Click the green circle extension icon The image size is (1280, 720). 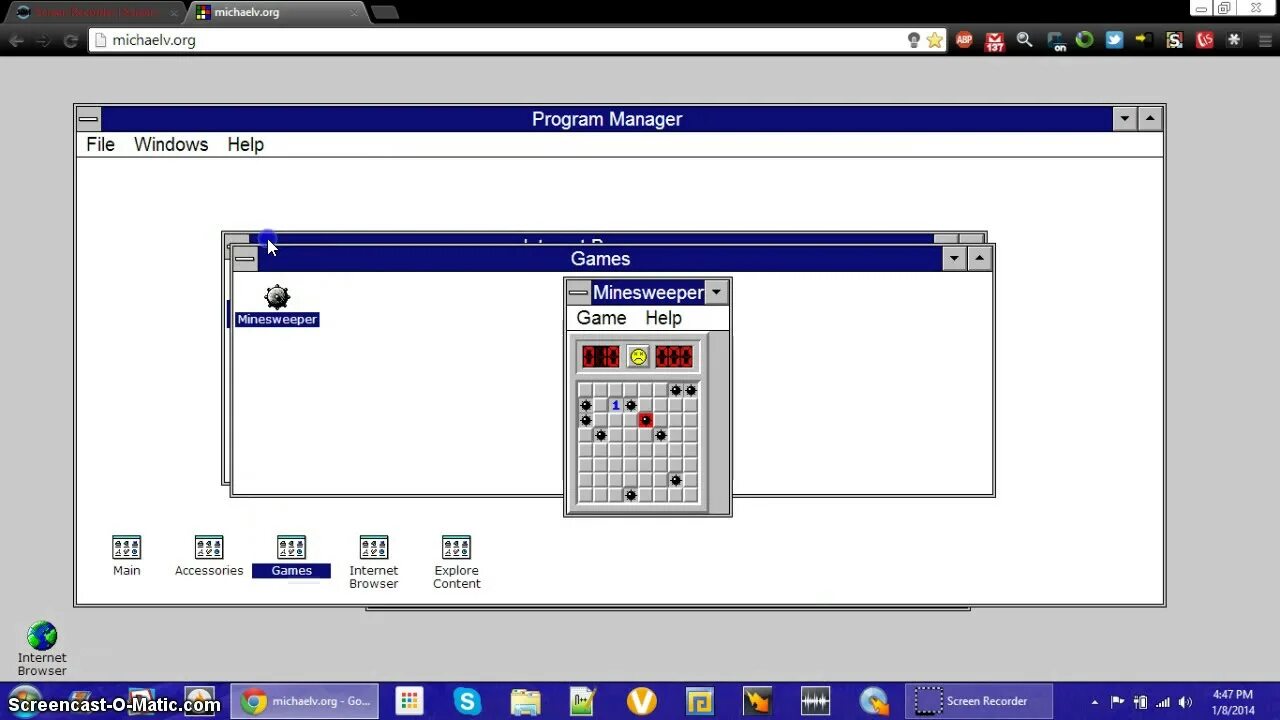(x=1084, y=40)
